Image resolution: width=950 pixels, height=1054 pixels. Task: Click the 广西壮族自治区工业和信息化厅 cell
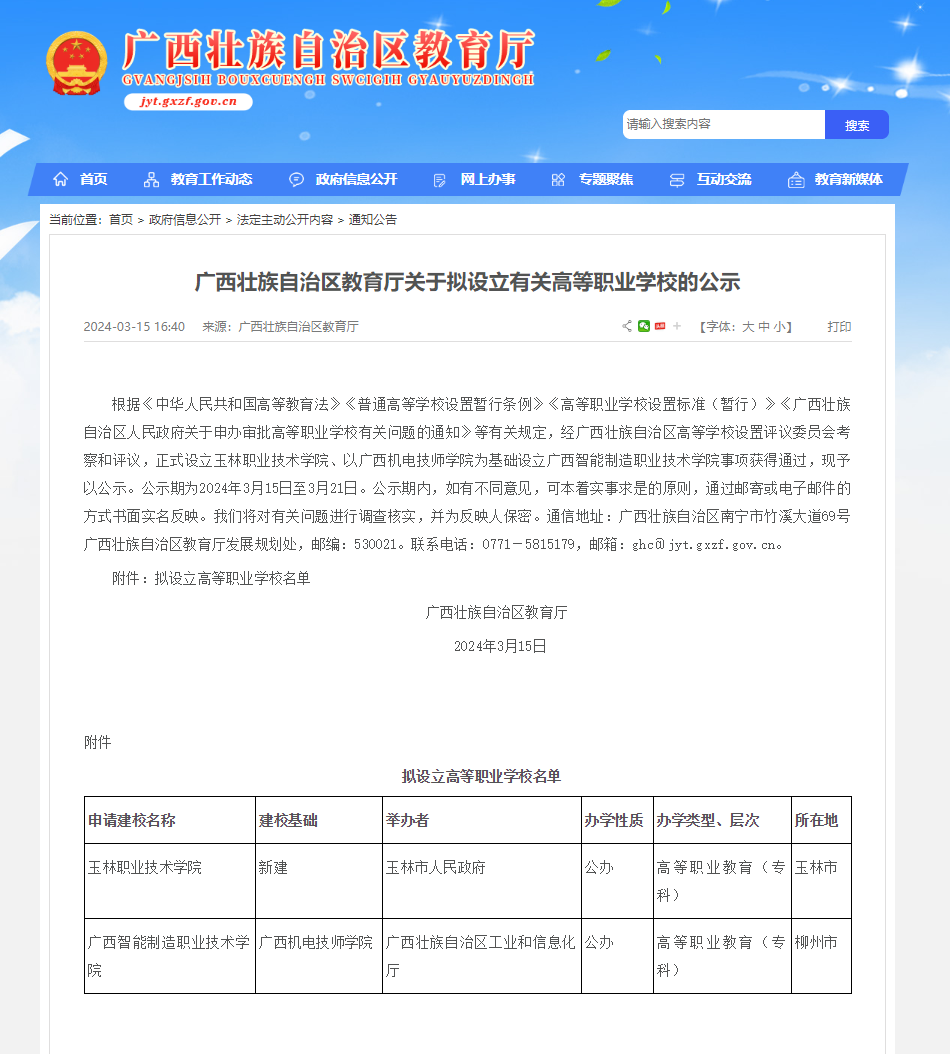pos(481,956)
